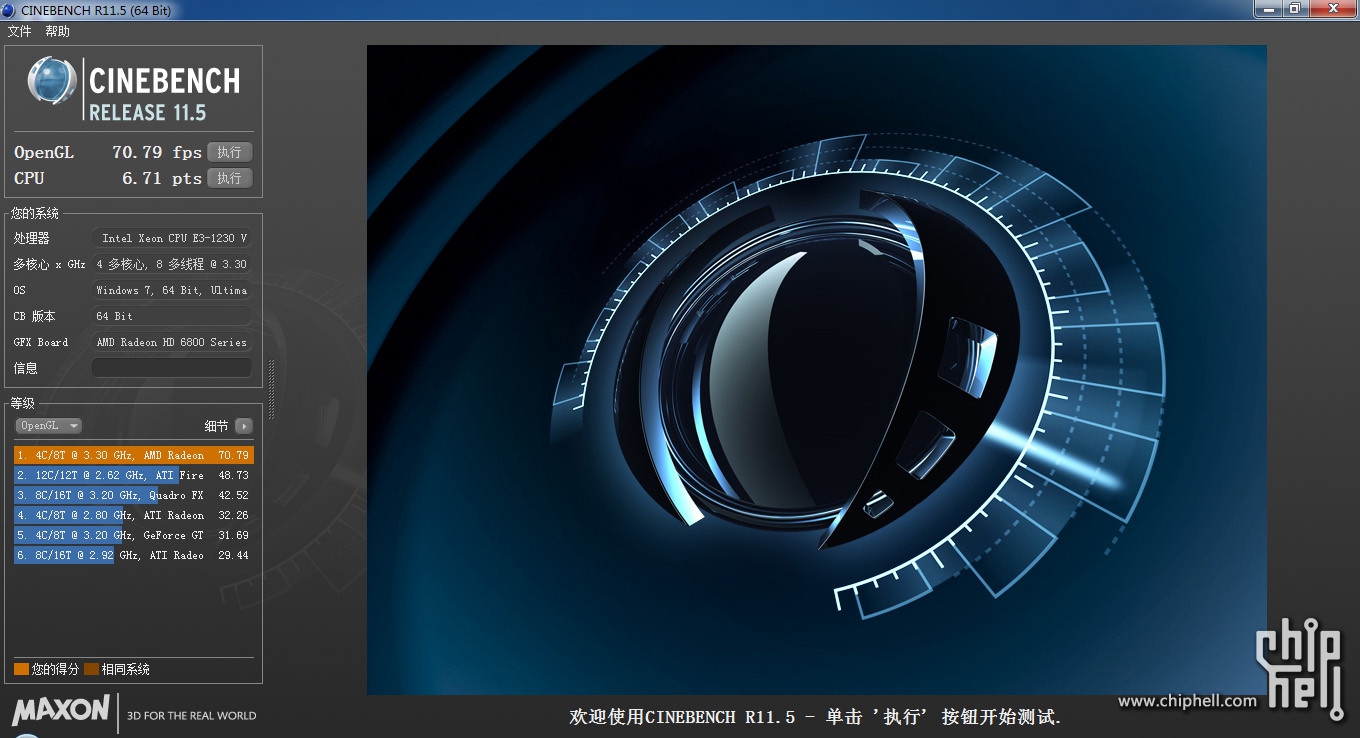Select ranking row 8C/16T @ 3.20 GHz Quadro FX
This screenshot has width=1360, height=738.
click(134, 495)
